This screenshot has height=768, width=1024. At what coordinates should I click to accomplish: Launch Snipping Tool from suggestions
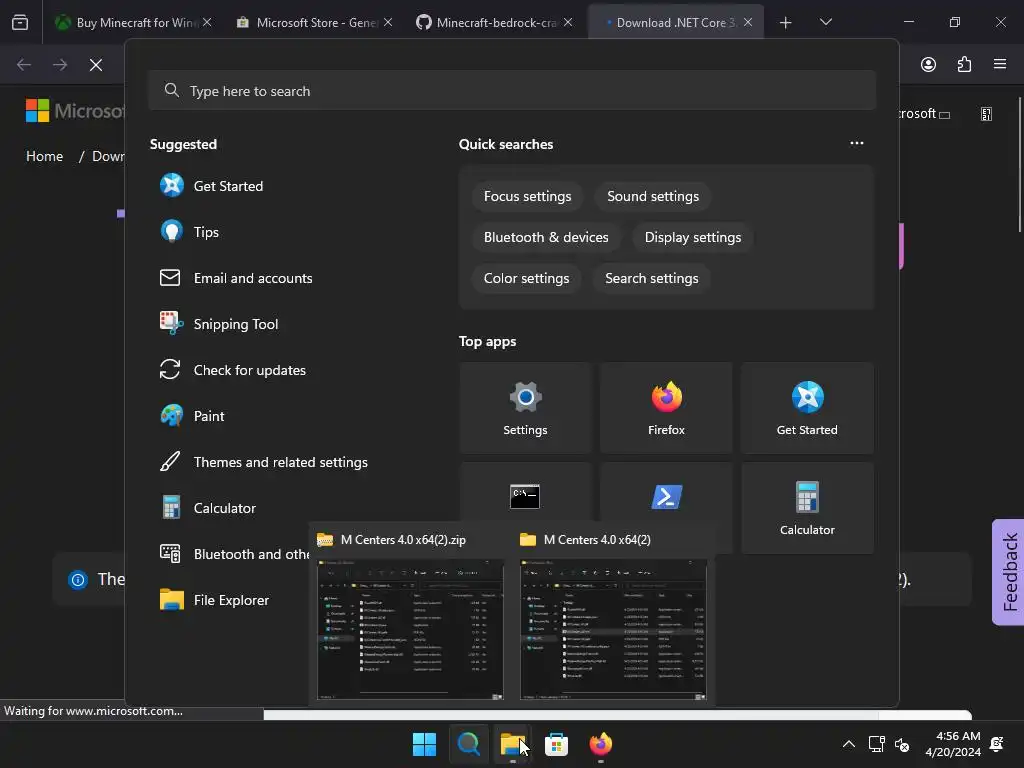tap(219, 324)
